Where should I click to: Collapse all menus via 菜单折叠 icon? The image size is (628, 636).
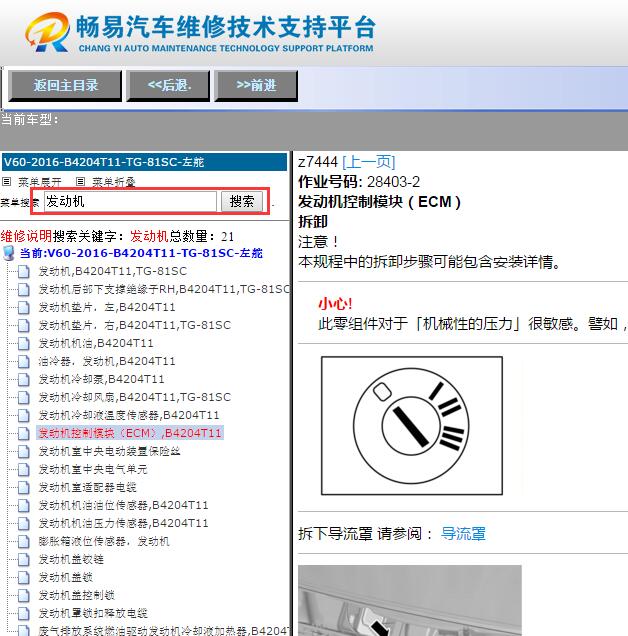pos(80,181)
